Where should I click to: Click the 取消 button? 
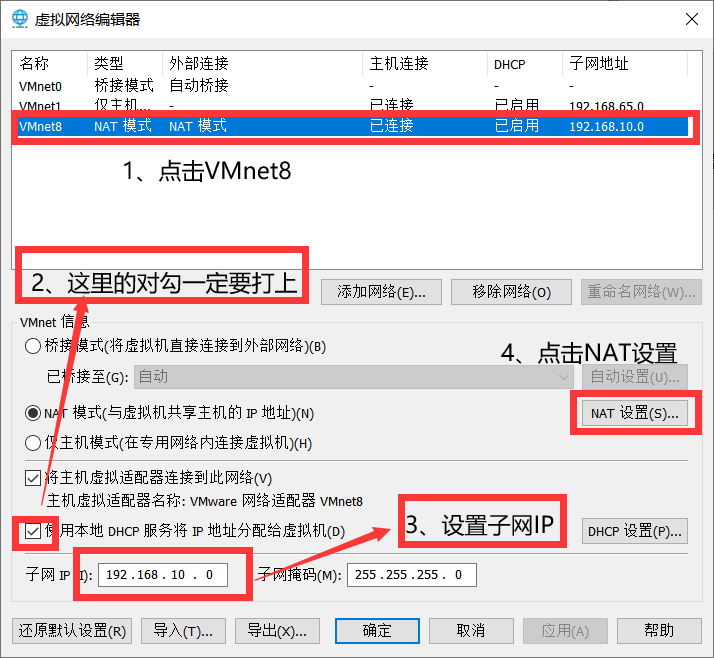[471, 631]
